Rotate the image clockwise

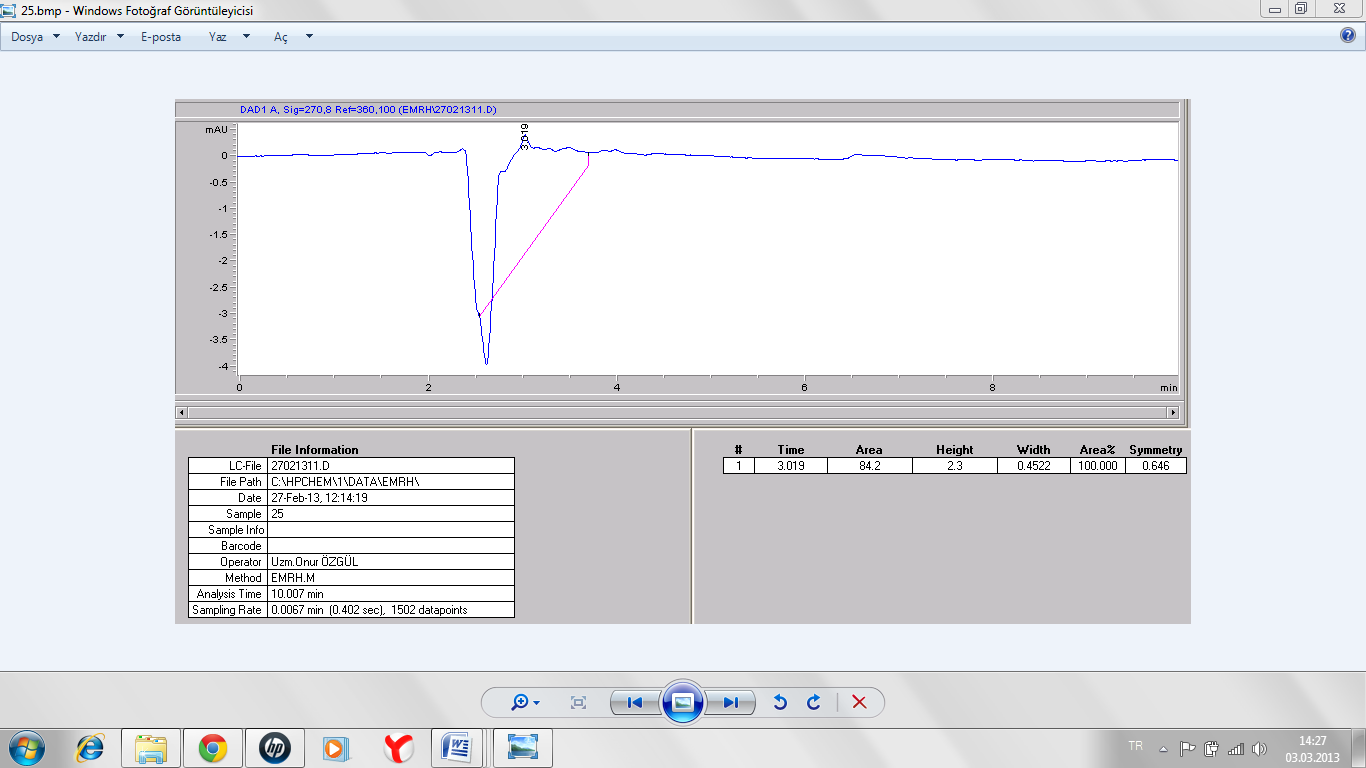click(814, 703)
